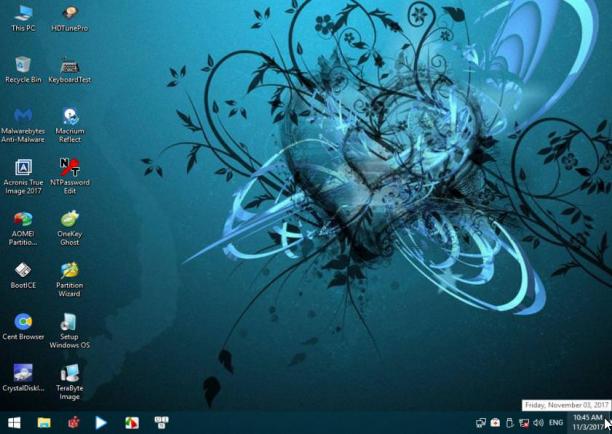The image size is (612, 434).
Task: Launch CrystalDisk shortcut
Action: [23, 378]
